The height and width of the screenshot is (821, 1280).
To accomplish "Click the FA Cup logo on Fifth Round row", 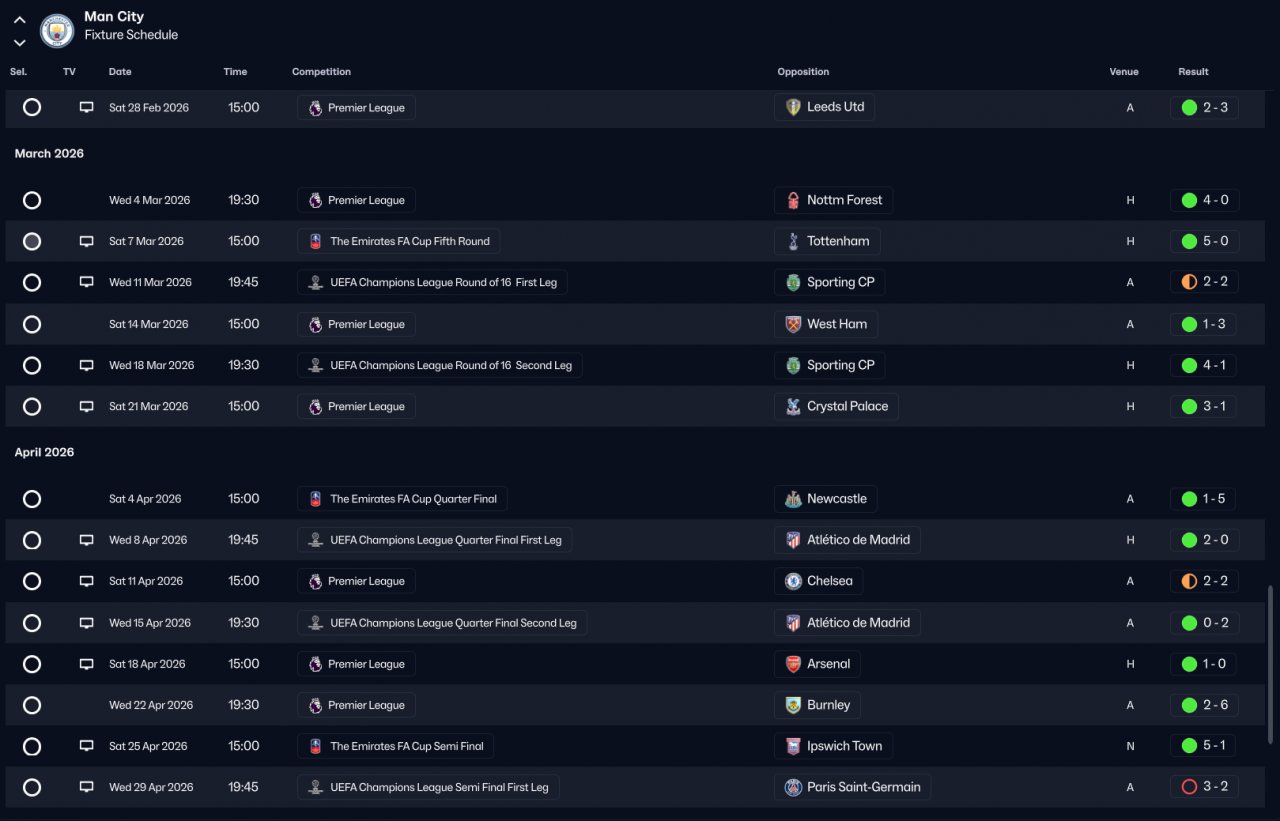I will [x=316, y=241].
